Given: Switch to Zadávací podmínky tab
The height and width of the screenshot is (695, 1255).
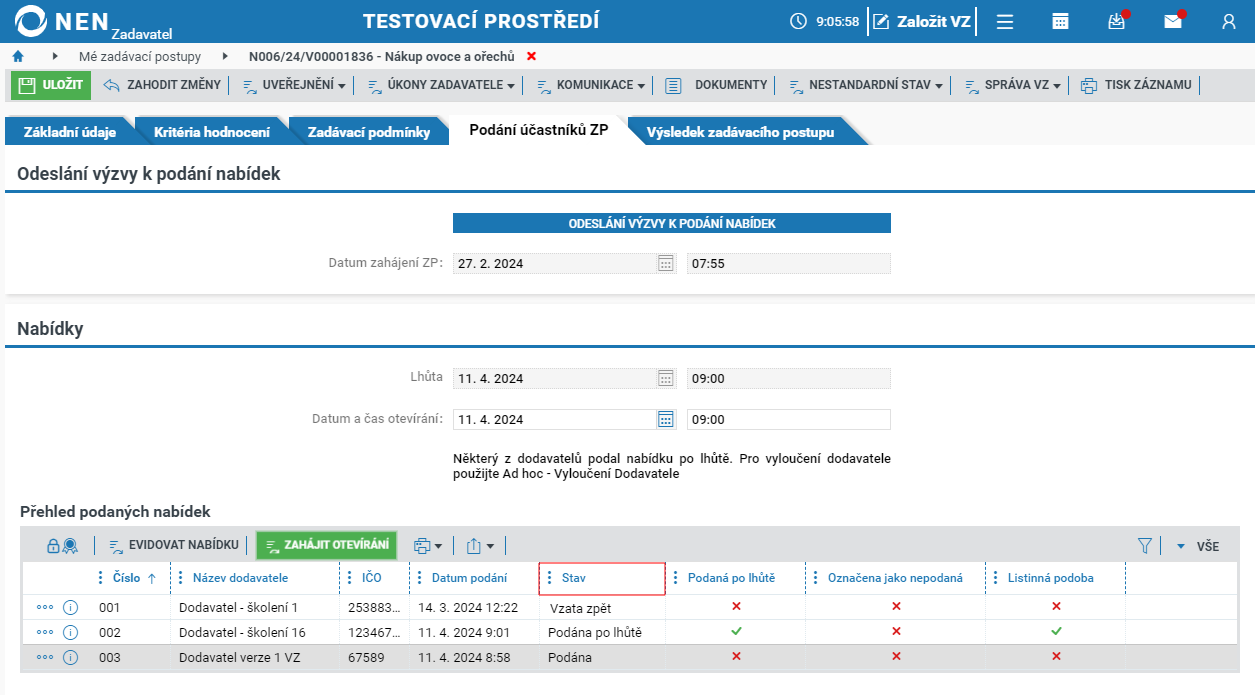Looking at the screenshot, I should pyautogui.click(x=369, y=132).
